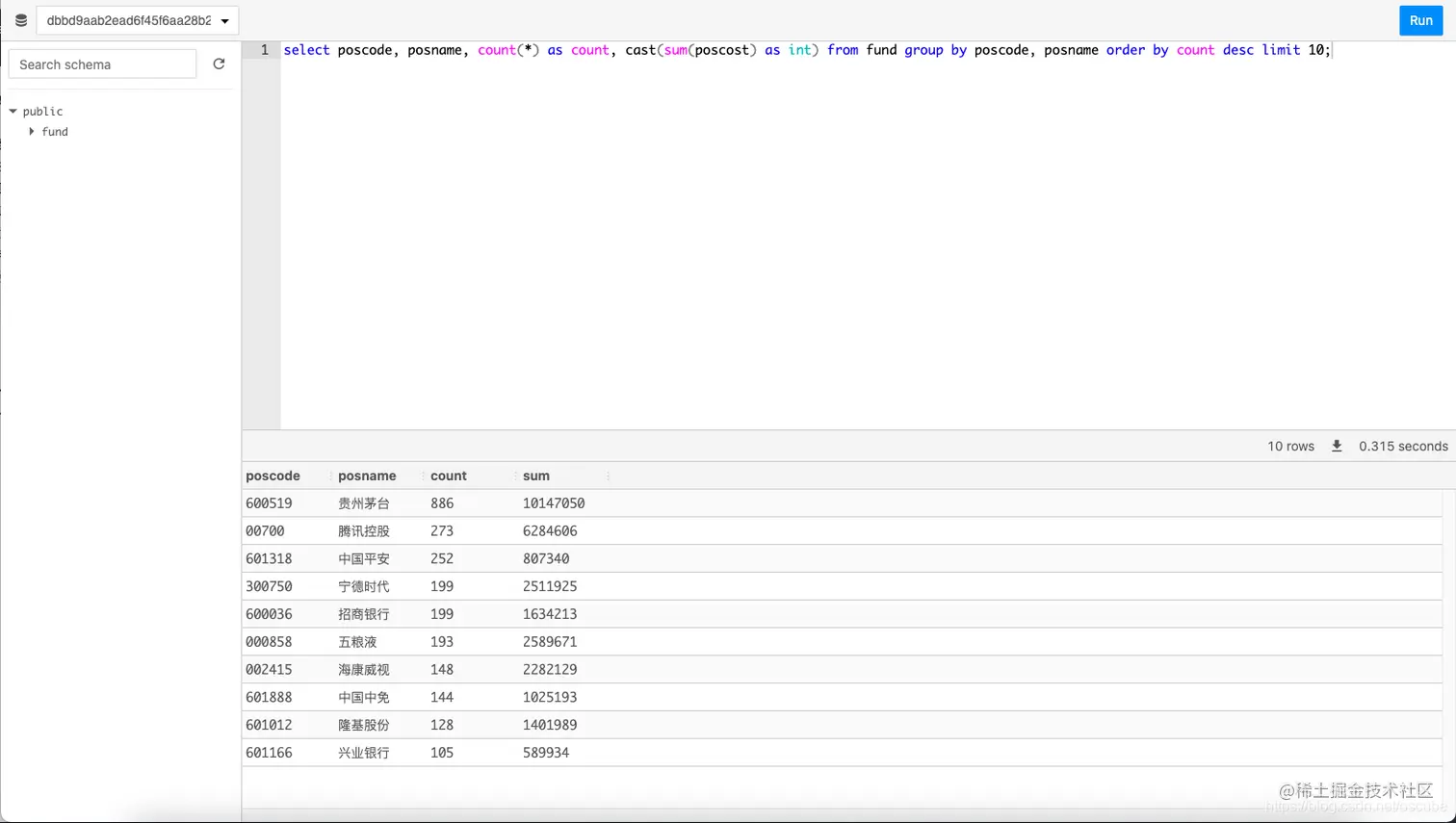This screenshot has height=823, width=1456.
Task: Click the sum value 2511925
Action: coord(550,586)
